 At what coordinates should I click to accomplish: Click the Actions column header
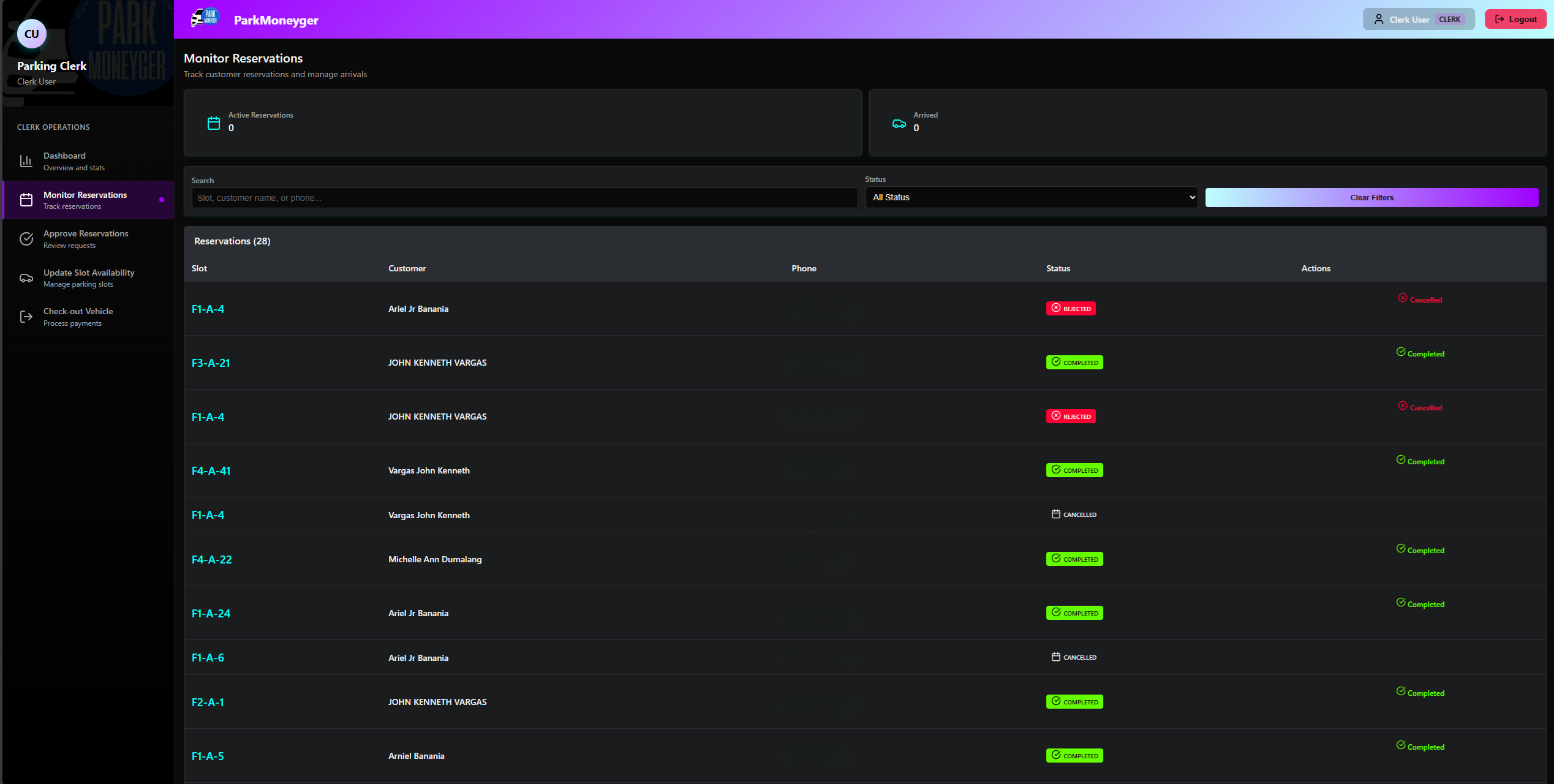pos(1316,268)
